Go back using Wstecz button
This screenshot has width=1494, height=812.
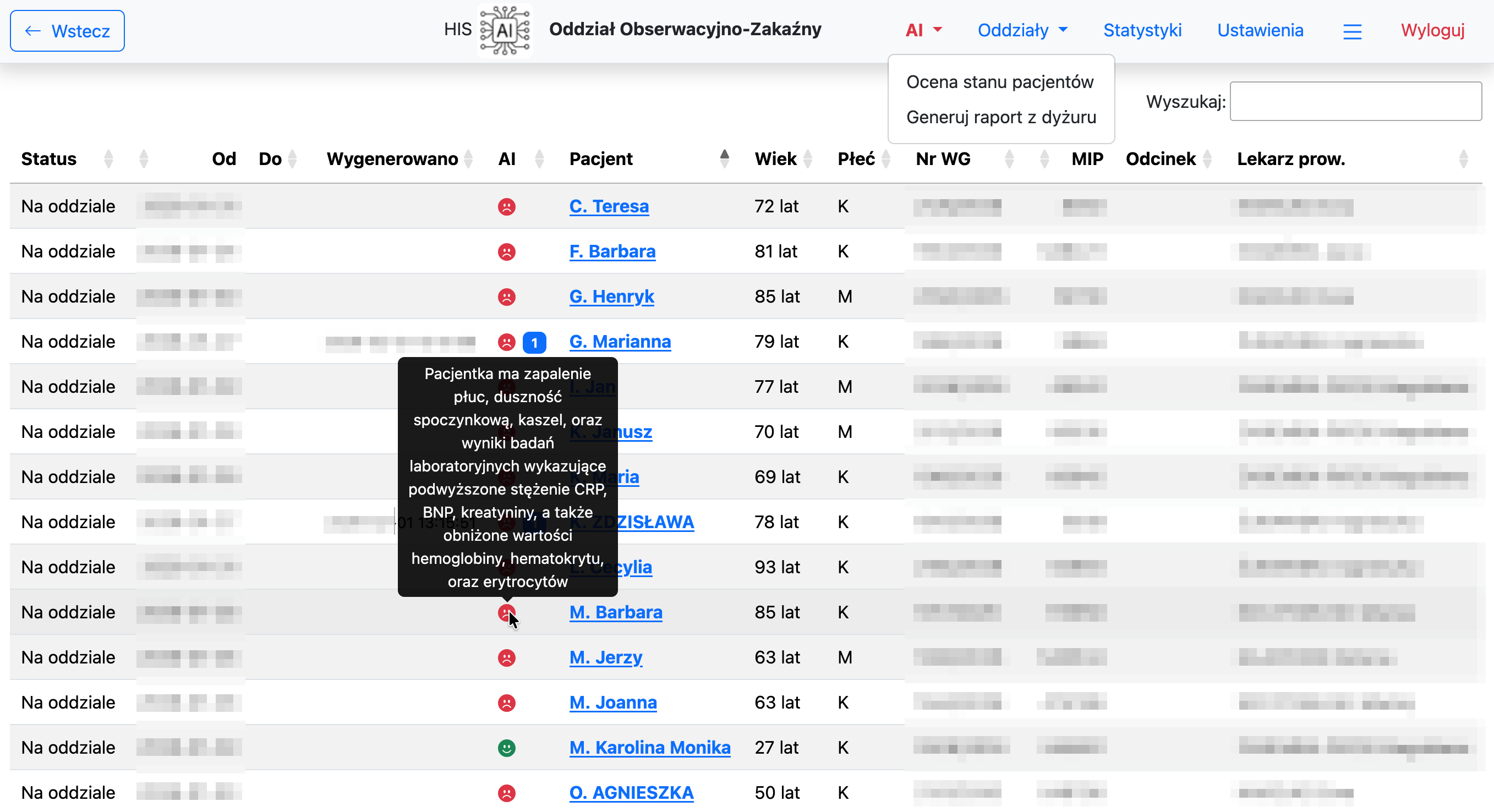pos(67,31)
